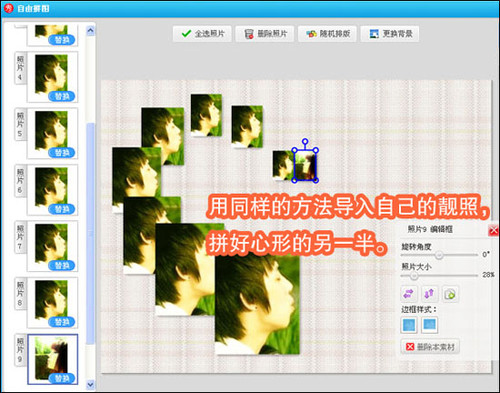Click 替换 on the 照片9 thumbnail

[62, 378]
